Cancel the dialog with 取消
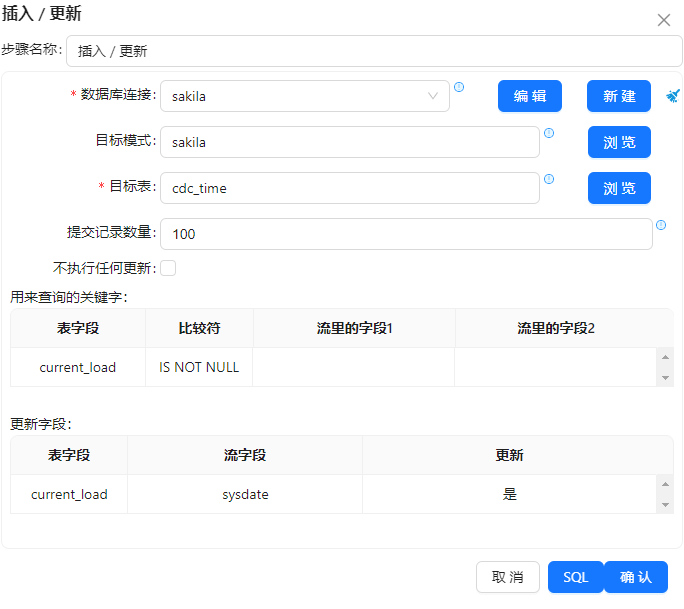Image resolution: width=684 pixels, height=609 pixels. (x=508, y=577)
